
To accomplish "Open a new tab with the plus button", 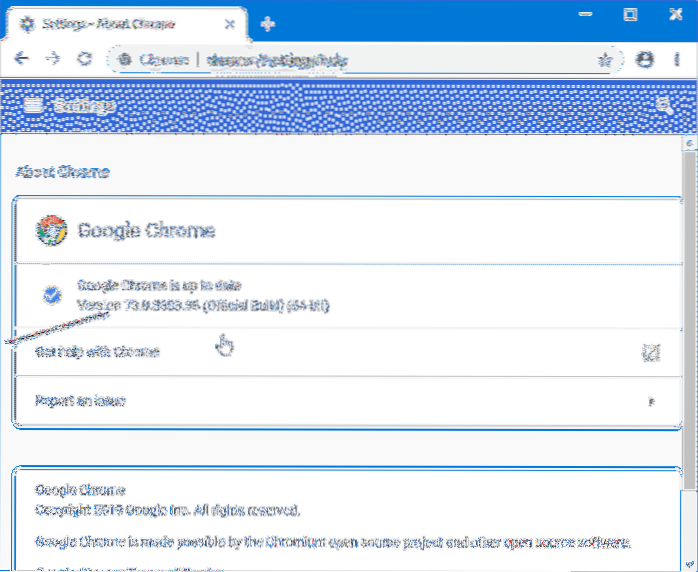I will point(267,22).
